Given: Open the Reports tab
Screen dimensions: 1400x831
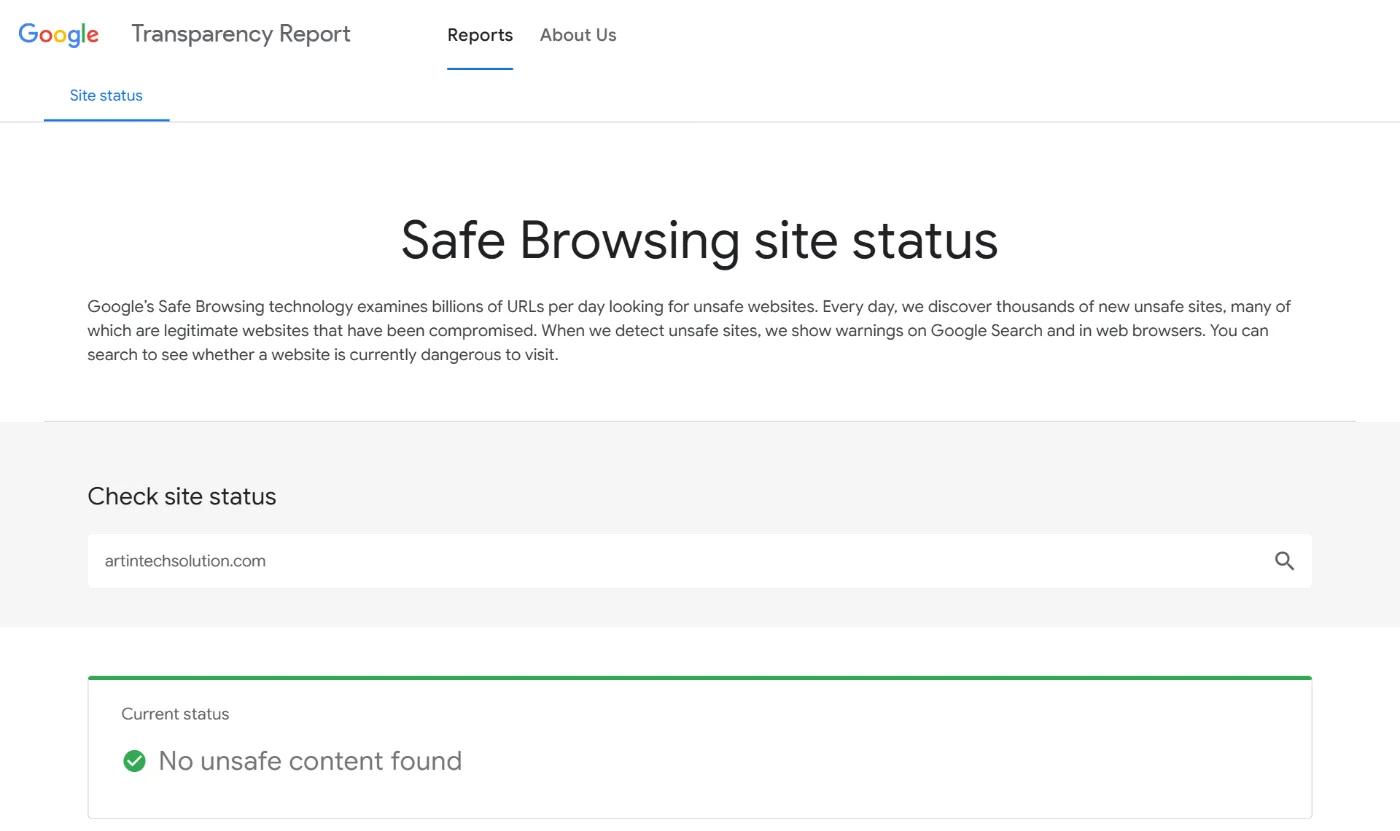Looking at the screenshot, I should click(x=480, y=35).
